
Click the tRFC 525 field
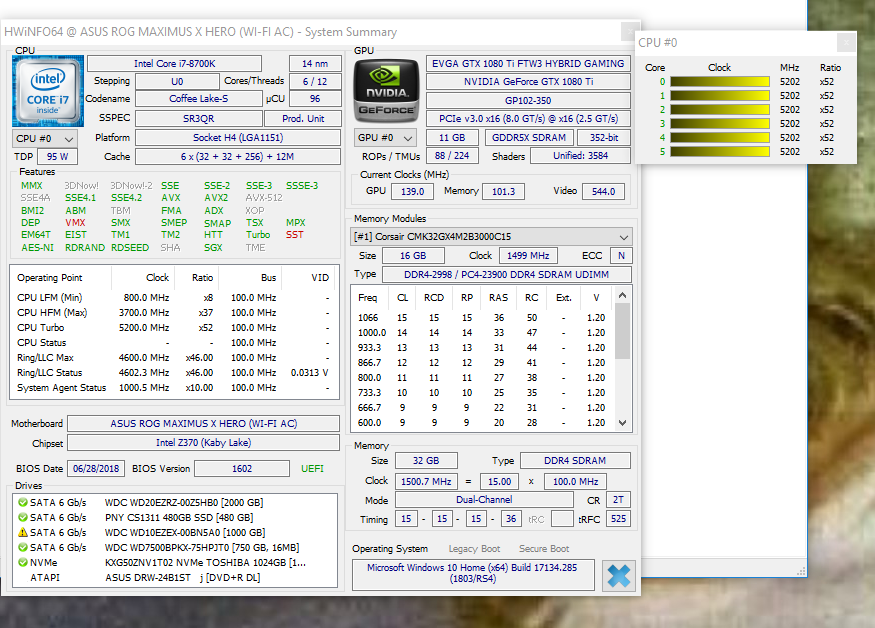pos(618,519)
